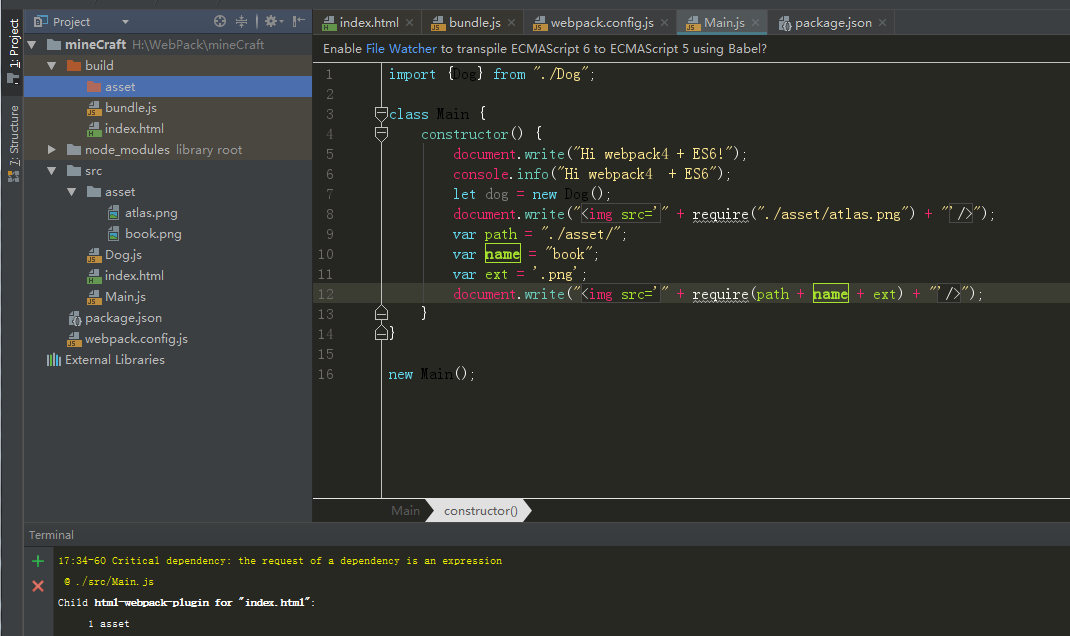Toggle fold end marker on line 14

coord(381,333)
